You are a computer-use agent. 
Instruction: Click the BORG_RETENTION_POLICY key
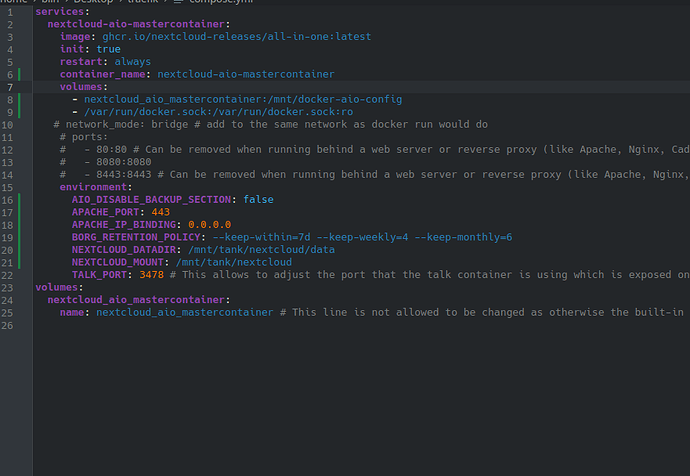tap(138, 237)
